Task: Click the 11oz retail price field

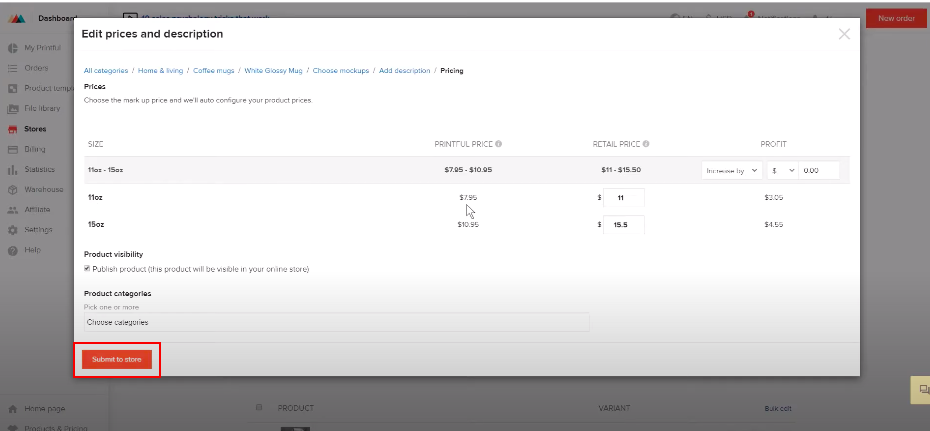Action: [x=624, y=198]
